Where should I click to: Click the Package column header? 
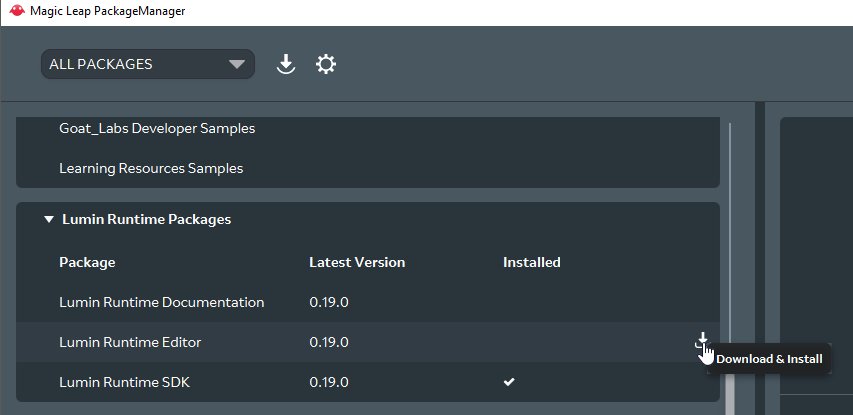(x=87, y=262)
